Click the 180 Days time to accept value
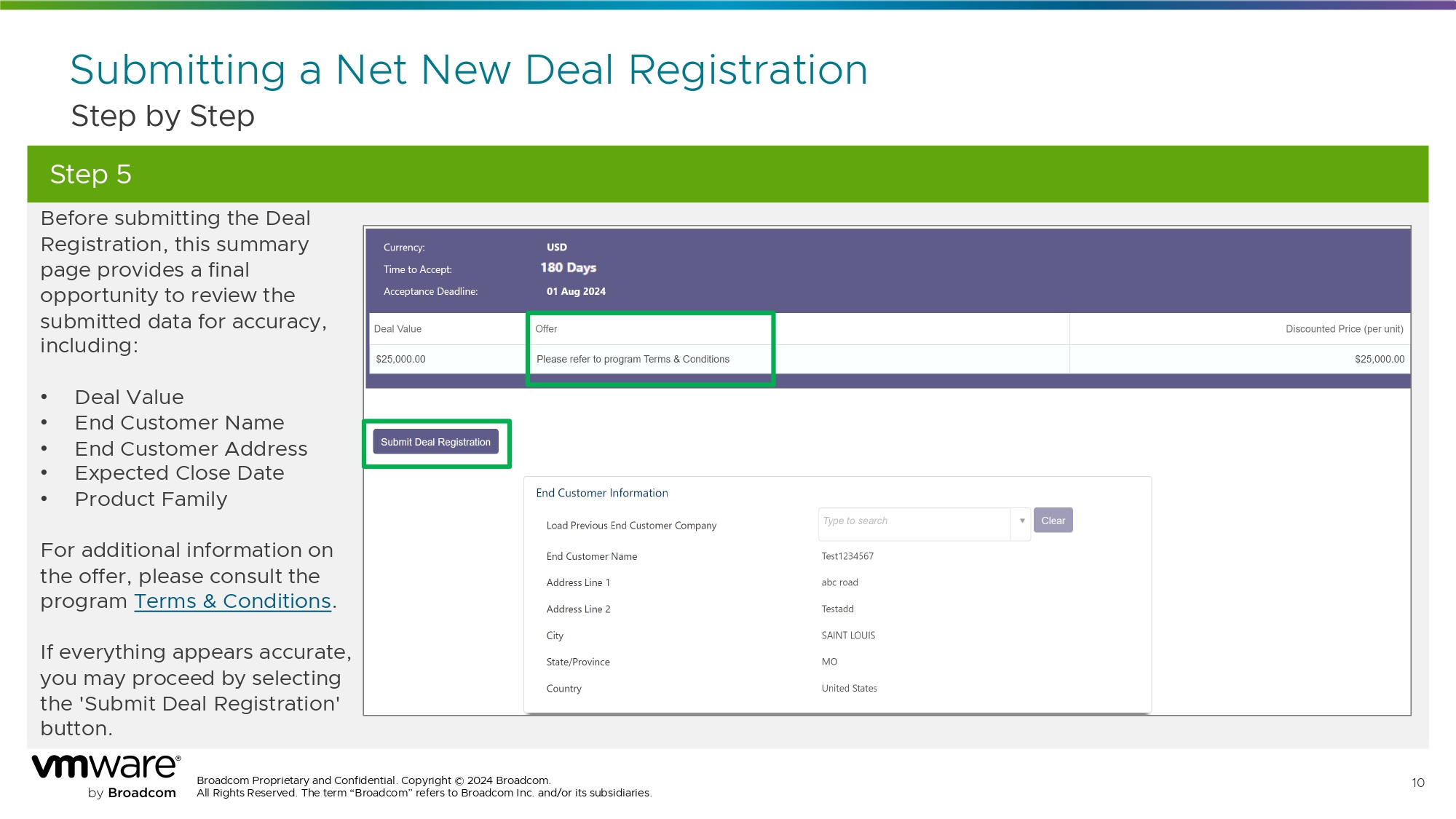The height and width of the screenshot is (819, 1456). coord(568,268)
